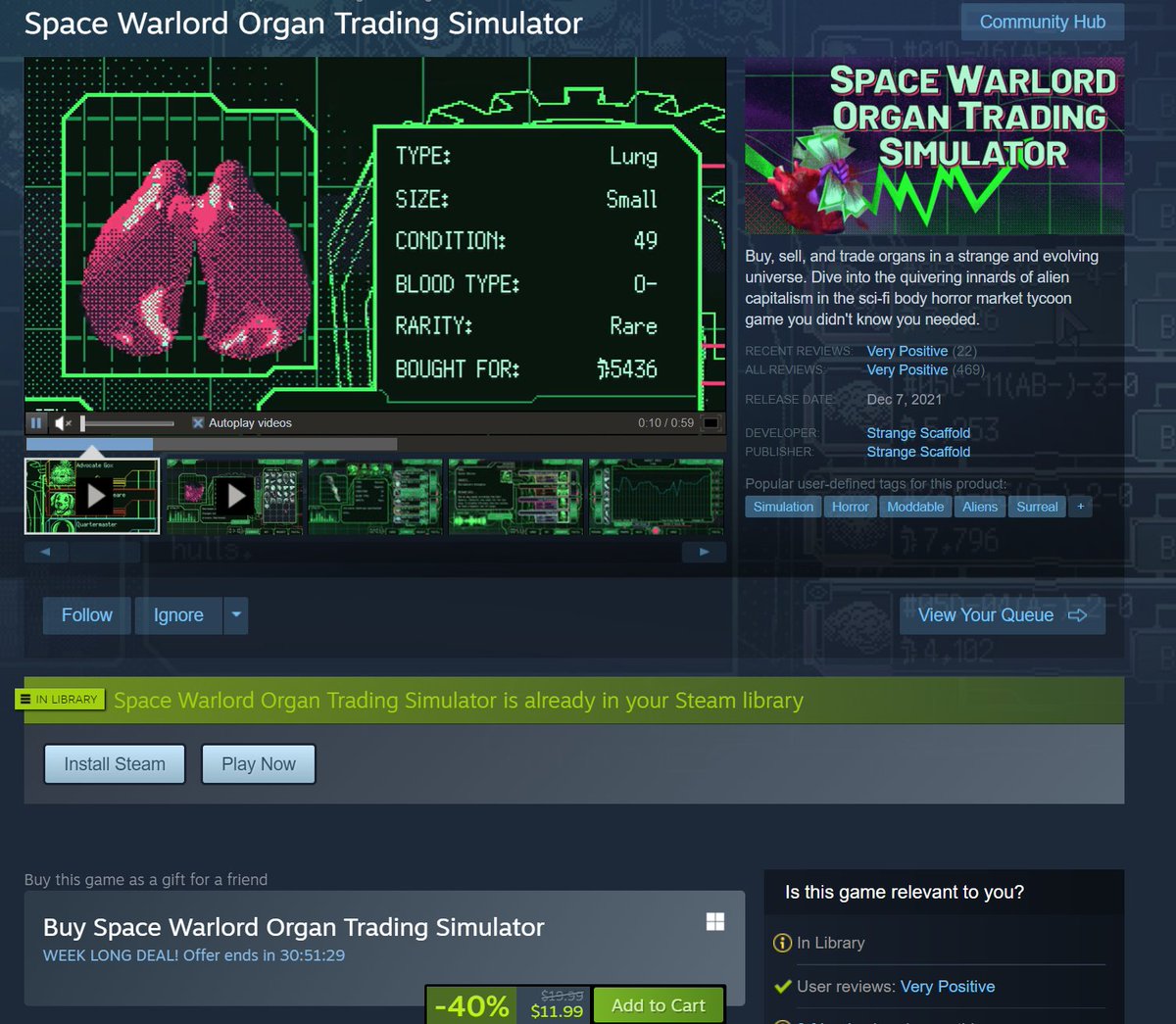1176x1024 pixels.
Task: Select the Moddable tag
Action: click(915, 507)
